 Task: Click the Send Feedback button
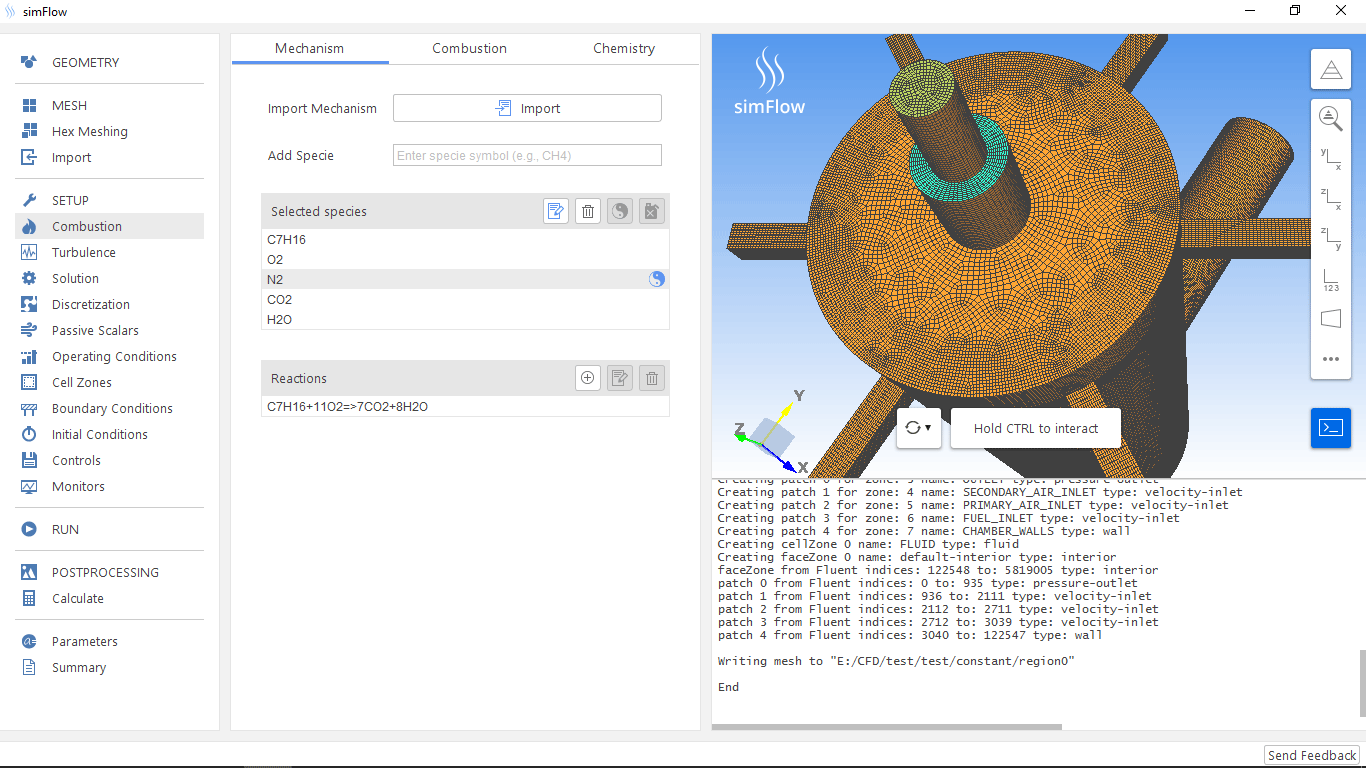[x=1311, y=756]
